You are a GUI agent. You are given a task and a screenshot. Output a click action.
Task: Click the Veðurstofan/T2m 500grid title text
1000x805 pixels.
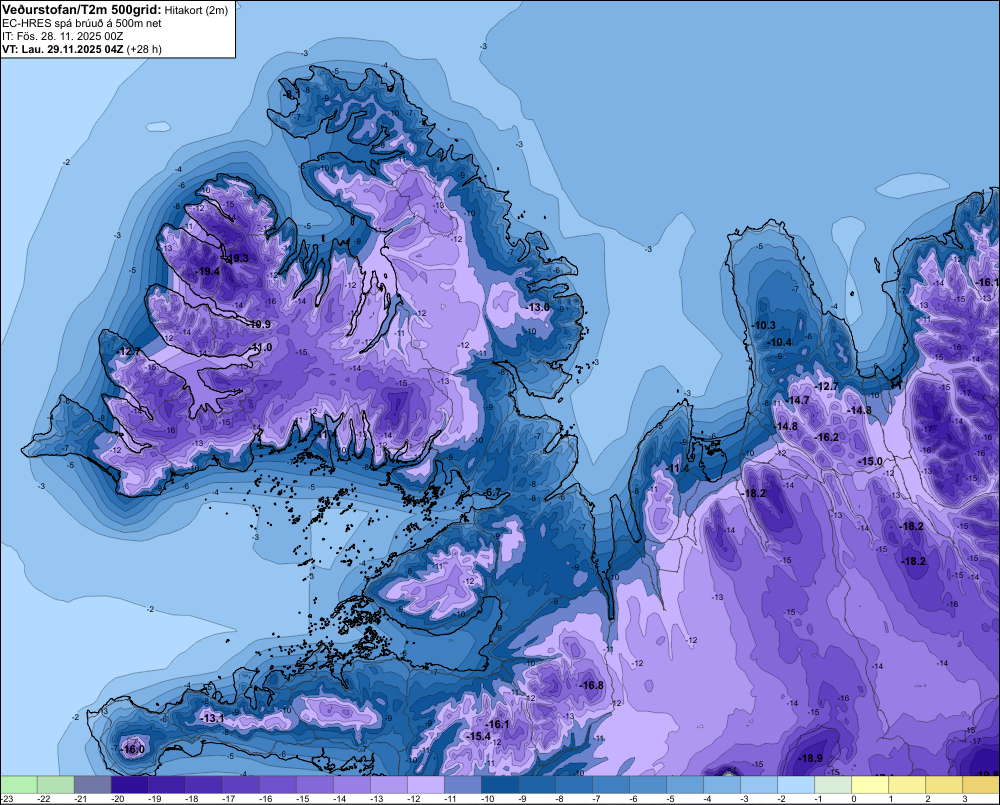[82, 10]
